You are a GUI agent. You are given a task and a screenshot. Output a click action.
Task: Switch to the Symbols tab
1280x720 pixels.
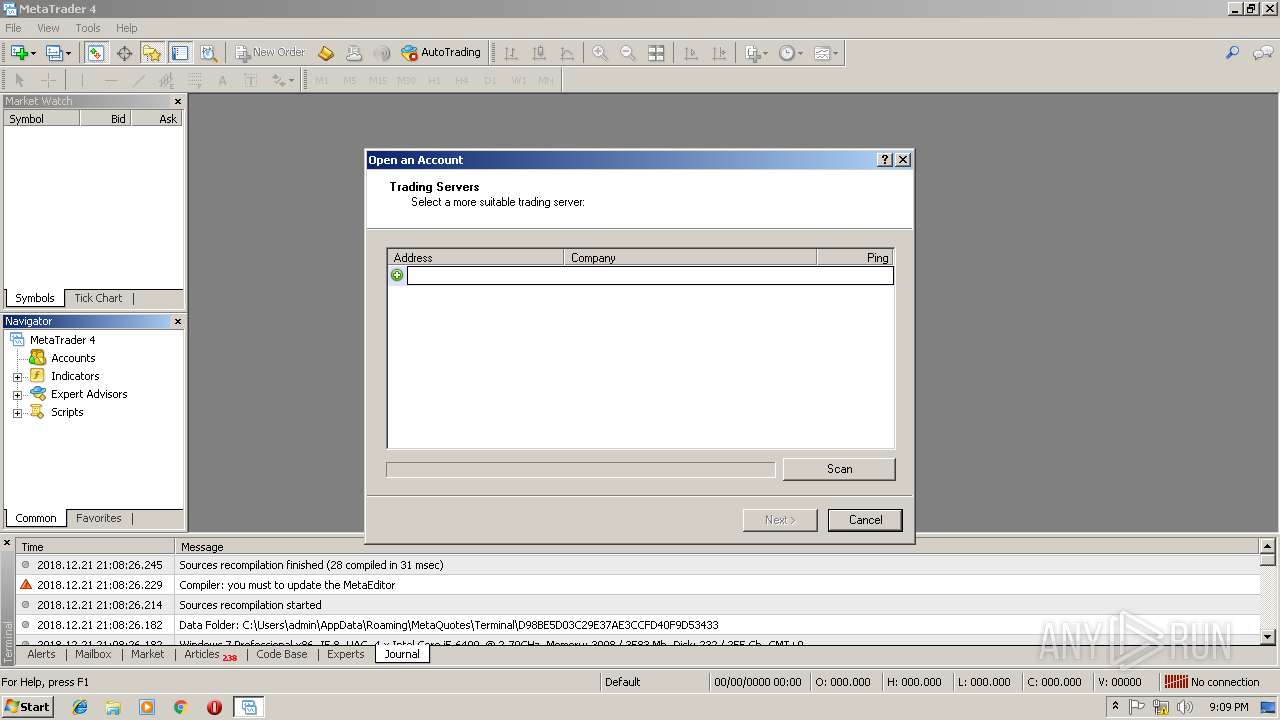click(35, 298)
